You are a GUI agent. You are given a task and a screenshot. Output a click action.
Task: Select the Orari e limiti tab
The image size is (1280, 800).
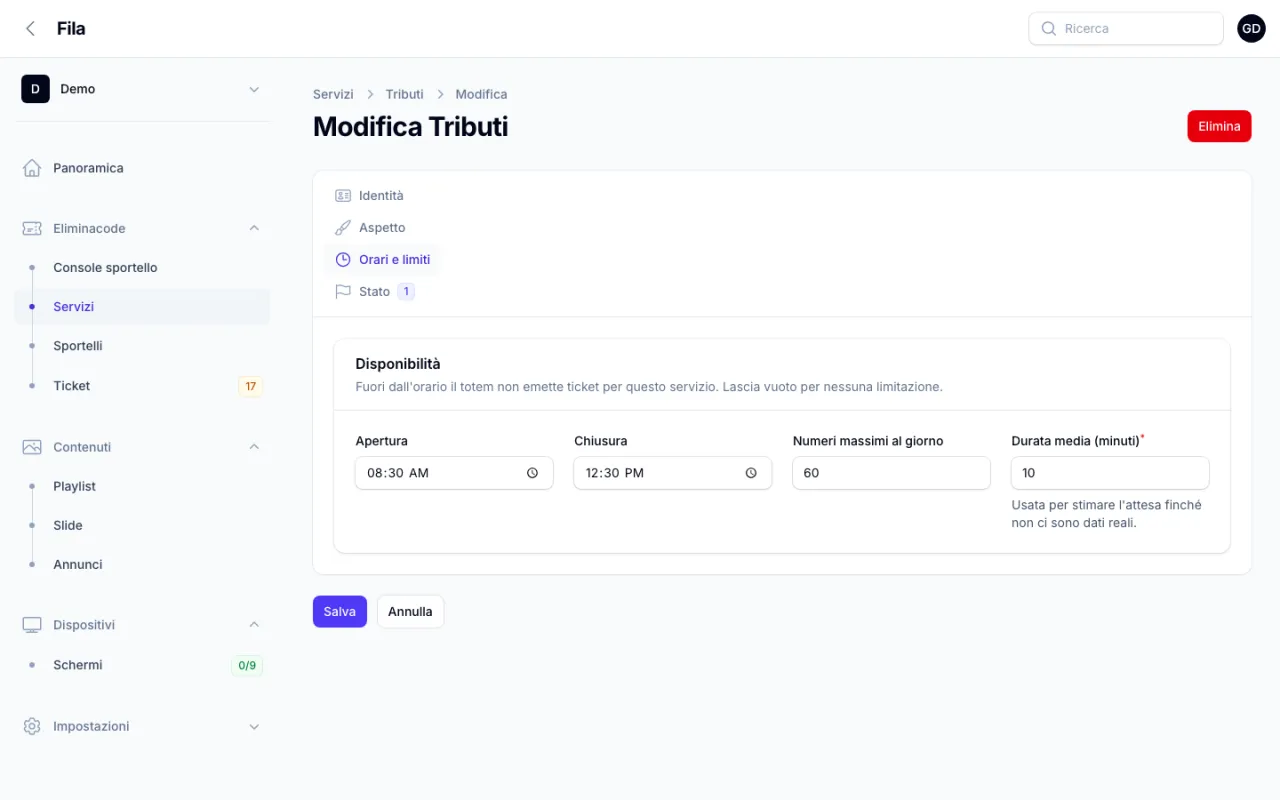382,260
